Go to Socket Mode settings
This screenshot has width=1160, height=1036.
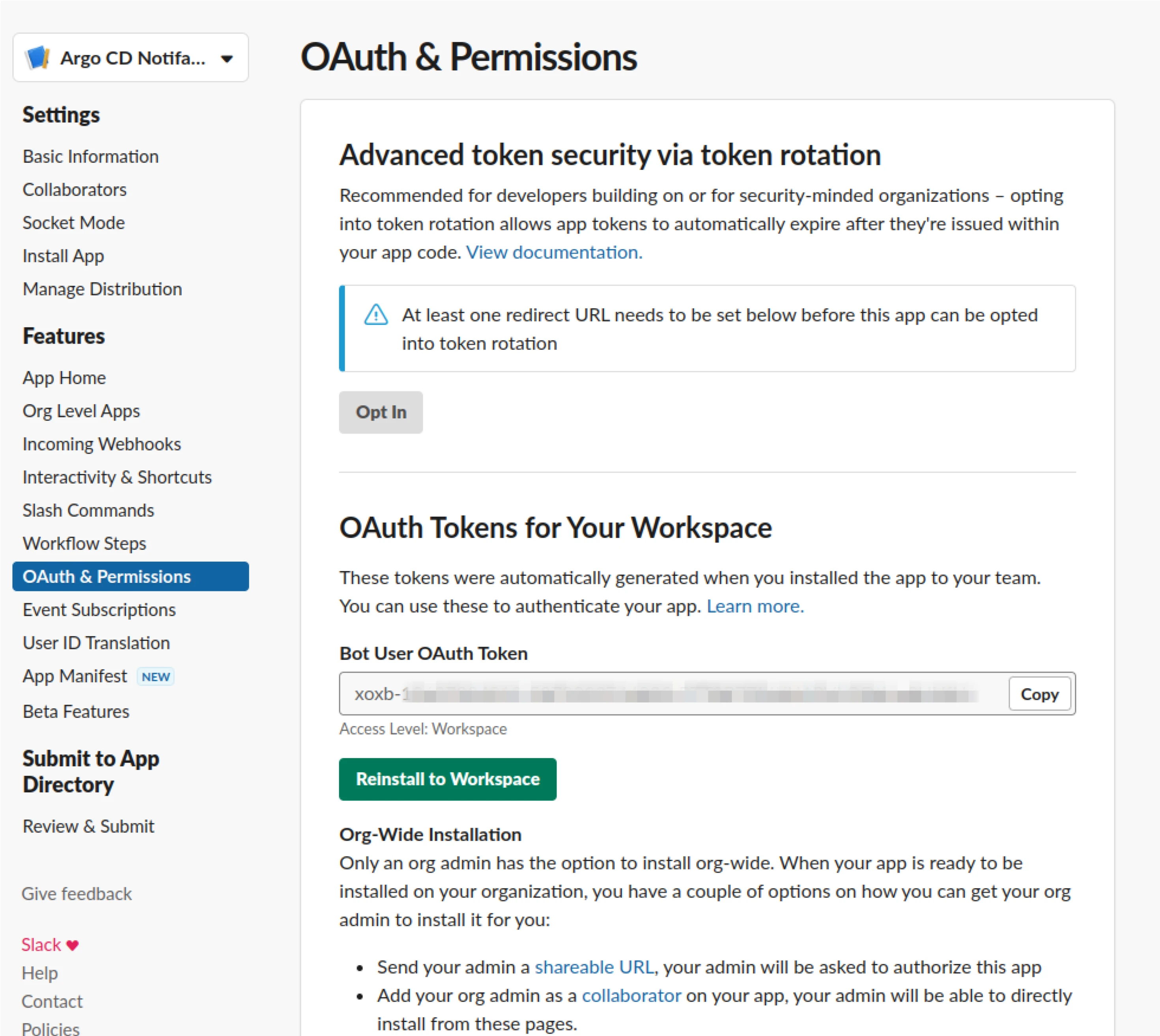click(73, 223)
